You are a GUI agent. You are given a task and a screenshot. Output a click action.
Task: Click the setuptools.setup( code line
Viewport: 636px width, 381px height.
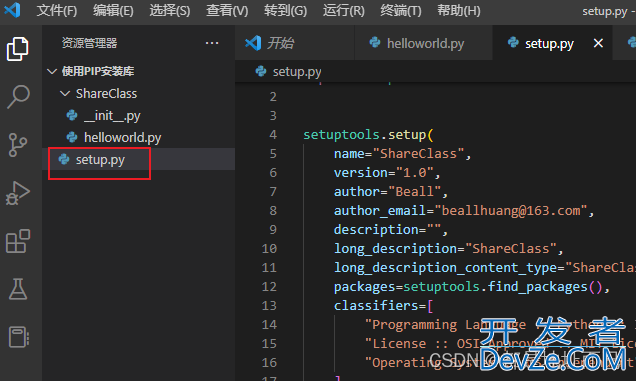coord(368,135)
